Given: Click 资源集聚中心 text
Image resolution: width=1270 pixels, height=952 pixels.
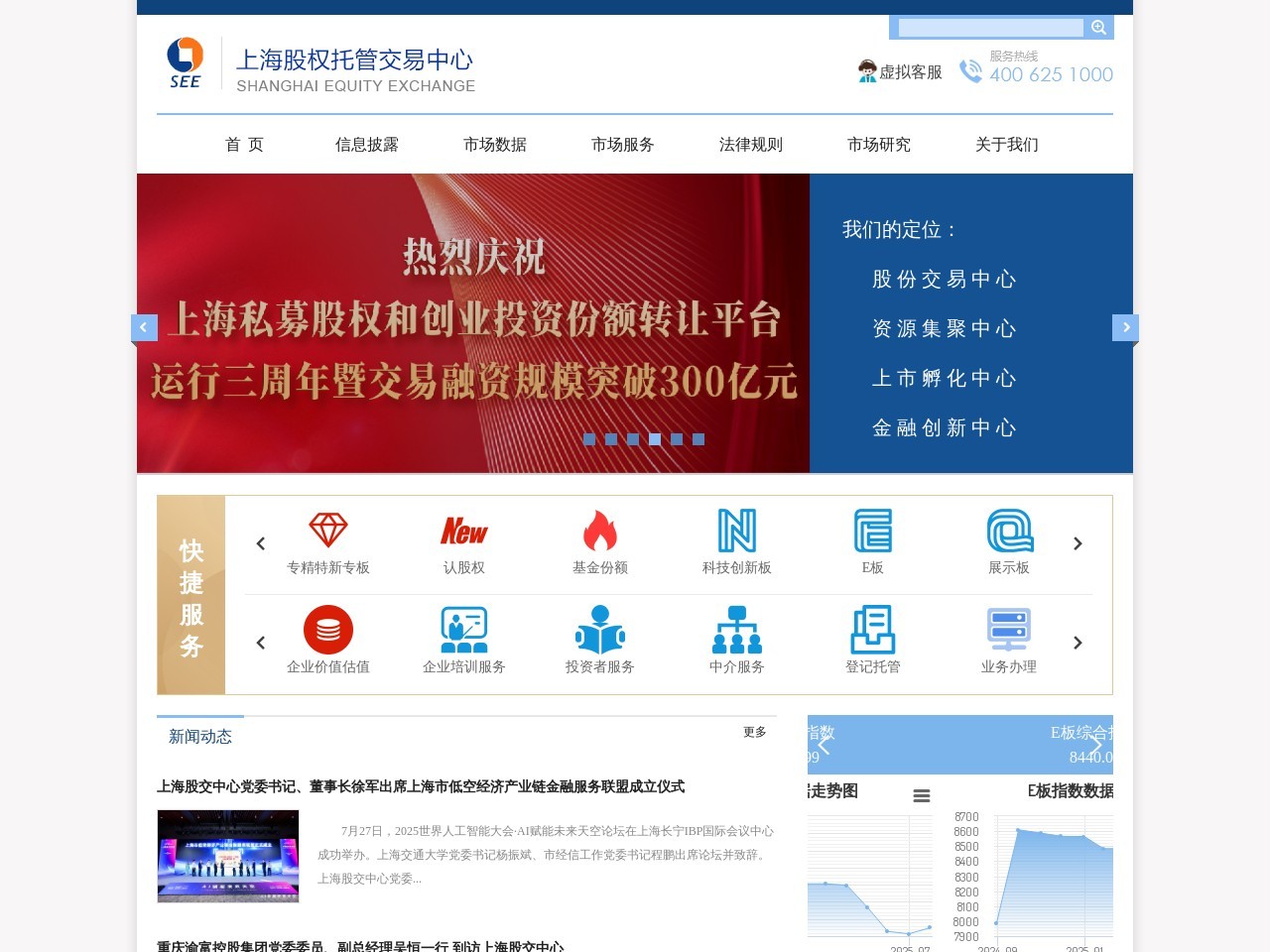Looking at the screenshot, I should pyautogui.click(x=945, y=328).
